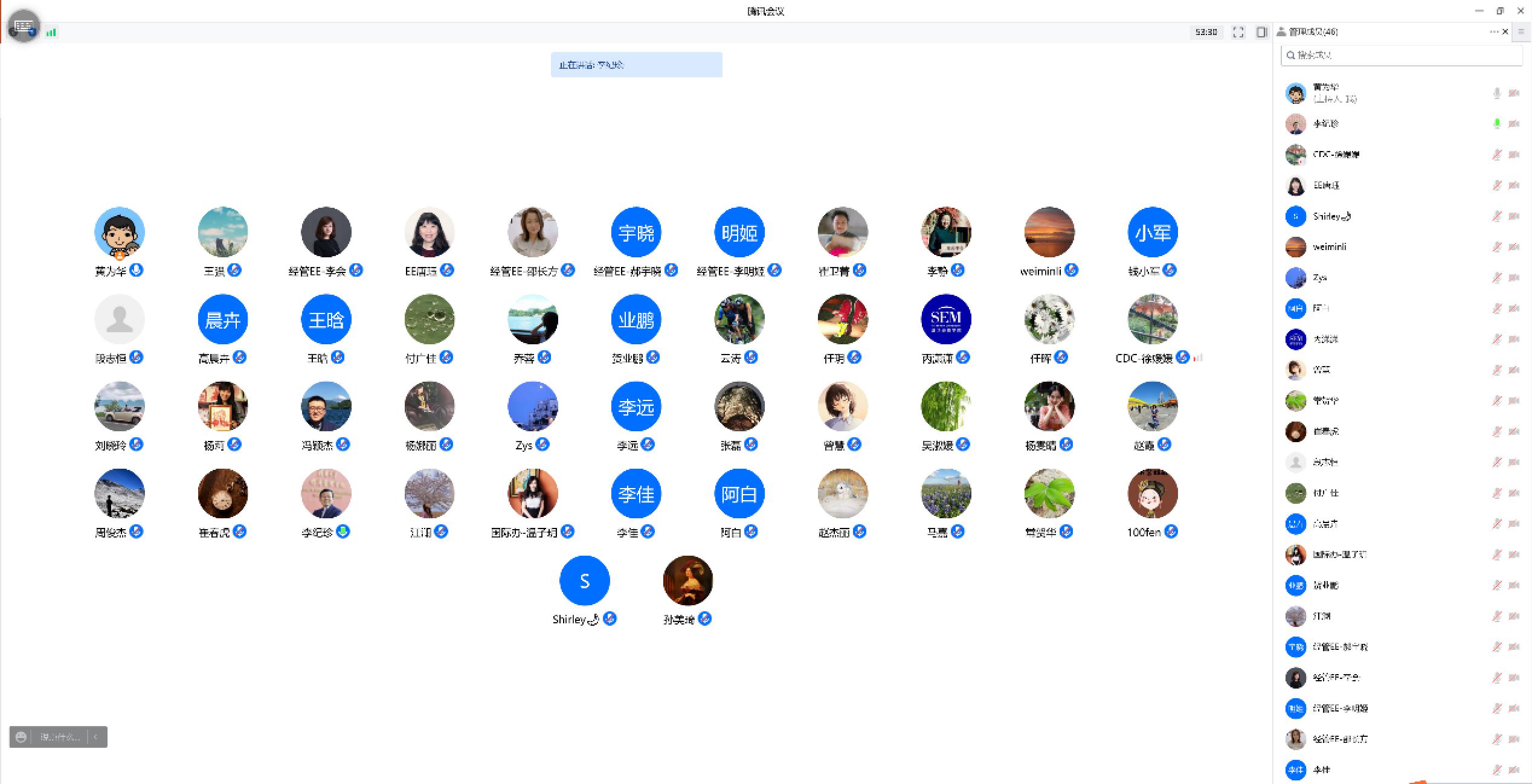Toggle the side panel layout icon

point(1261,32)
